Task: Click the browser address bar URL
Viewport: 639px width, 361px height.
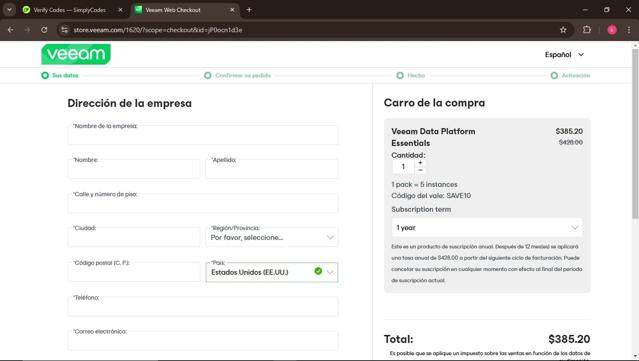Action: 158,30
